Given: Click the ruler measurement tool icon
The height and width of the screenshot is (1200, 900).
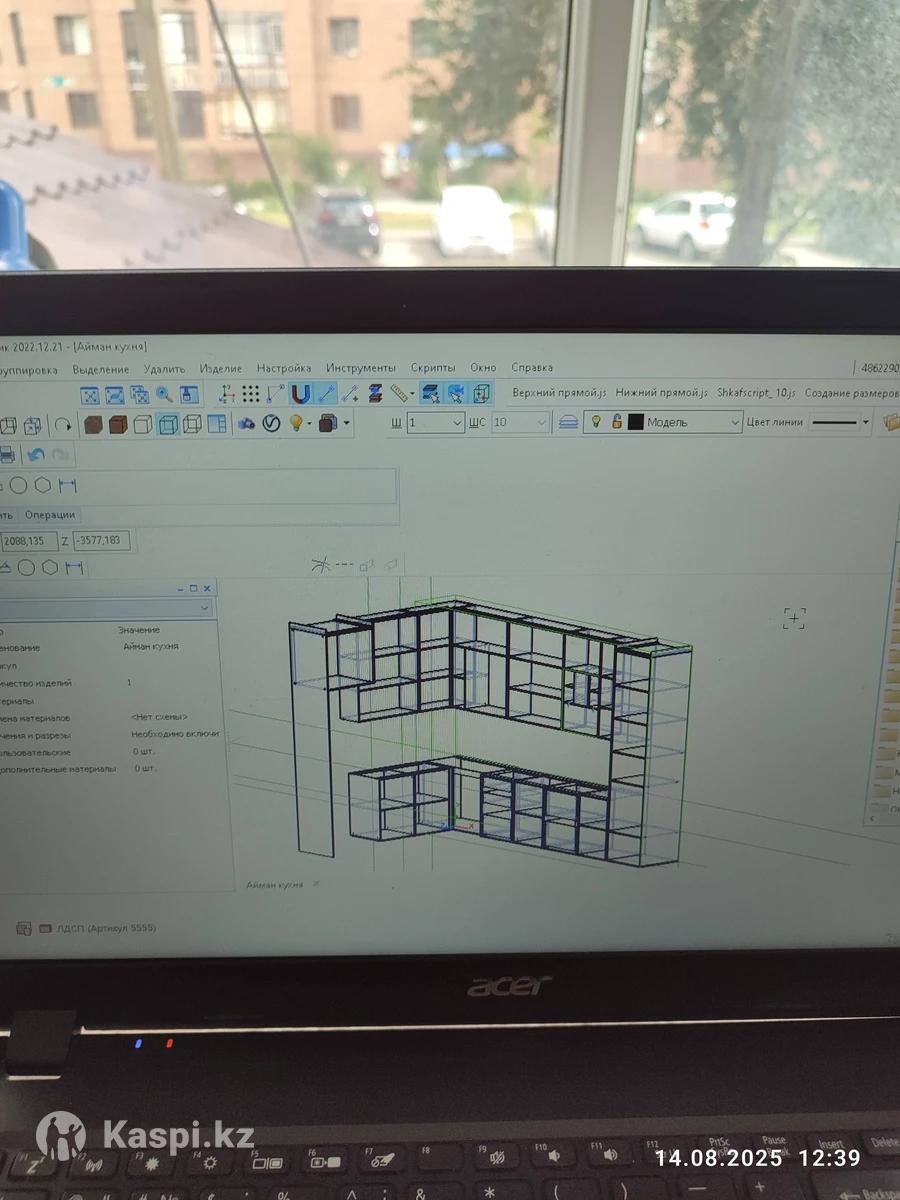Looking at the screenshot, I should click(402, 393).
